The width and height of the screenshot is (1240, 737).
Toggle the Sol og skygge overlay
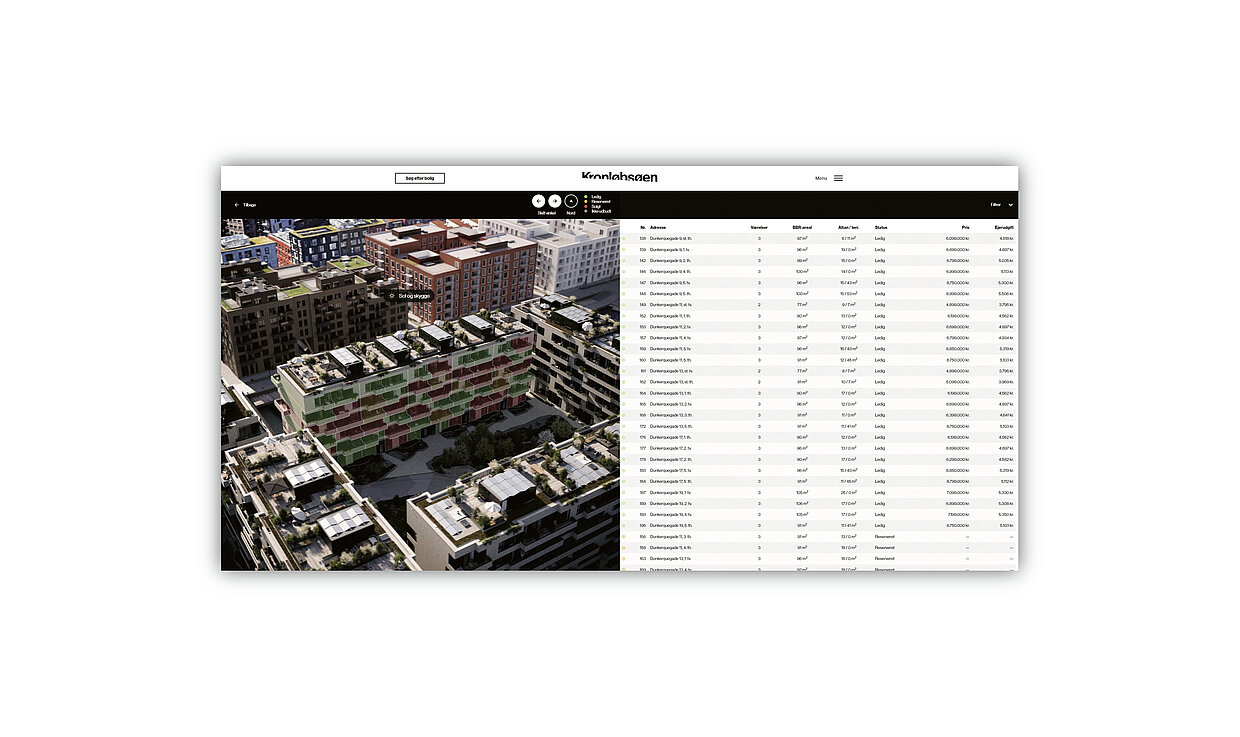414,296
